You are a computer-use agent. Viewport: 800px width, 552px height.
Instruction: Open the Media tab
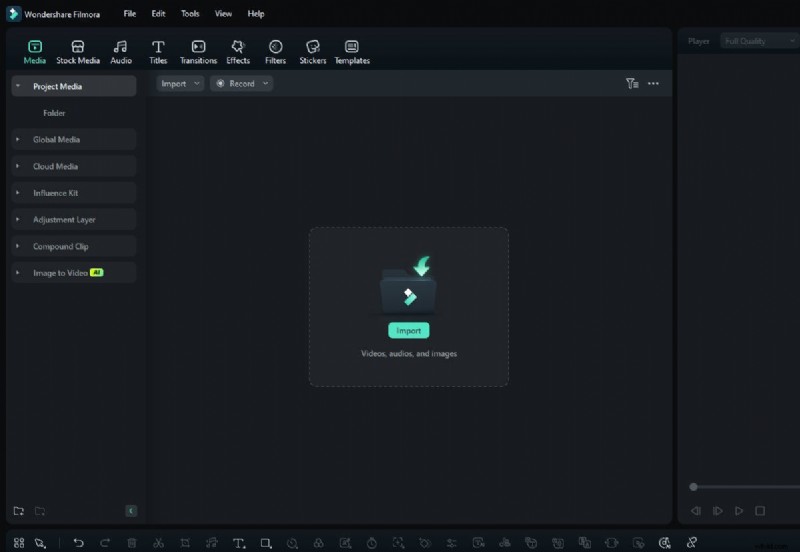pyautogui.click(x=35, y=53)
